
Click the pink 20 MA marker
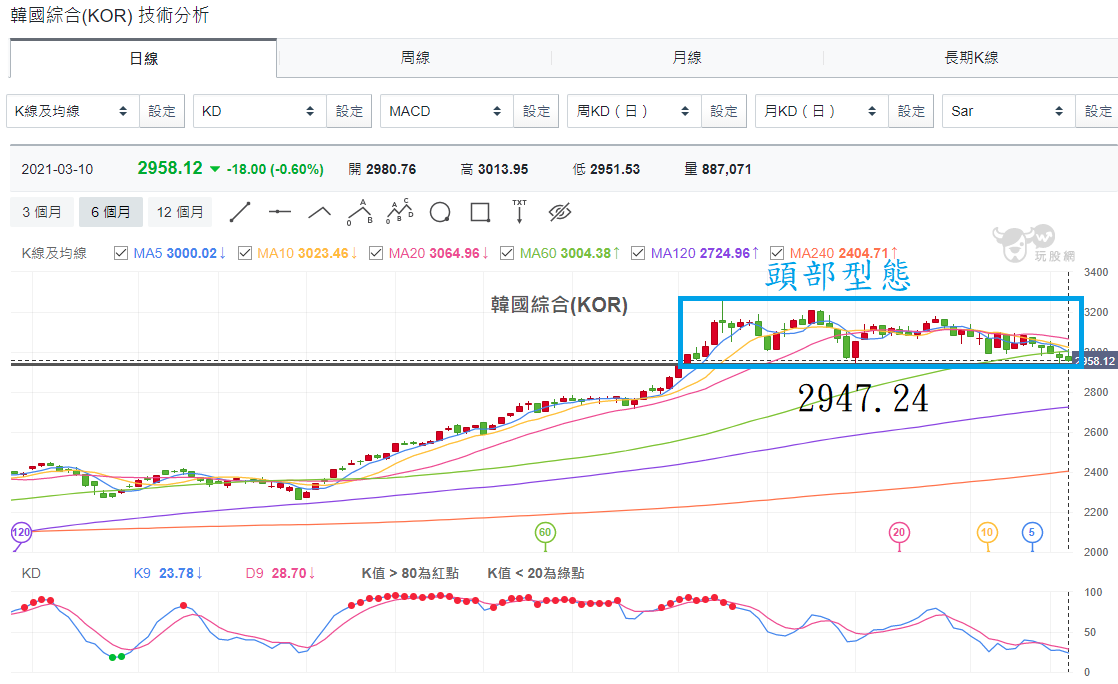[899, 532]
